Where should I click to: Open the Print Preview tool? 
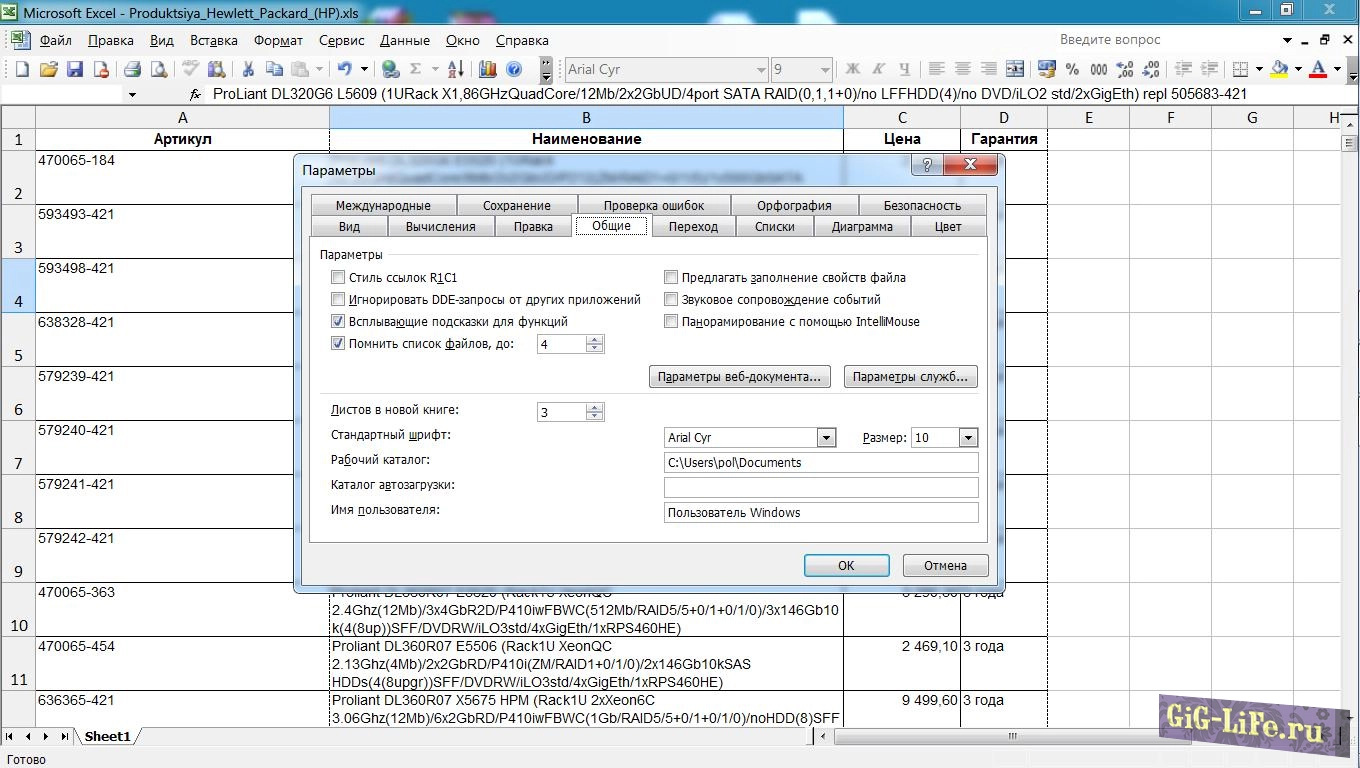click(158, 69)
